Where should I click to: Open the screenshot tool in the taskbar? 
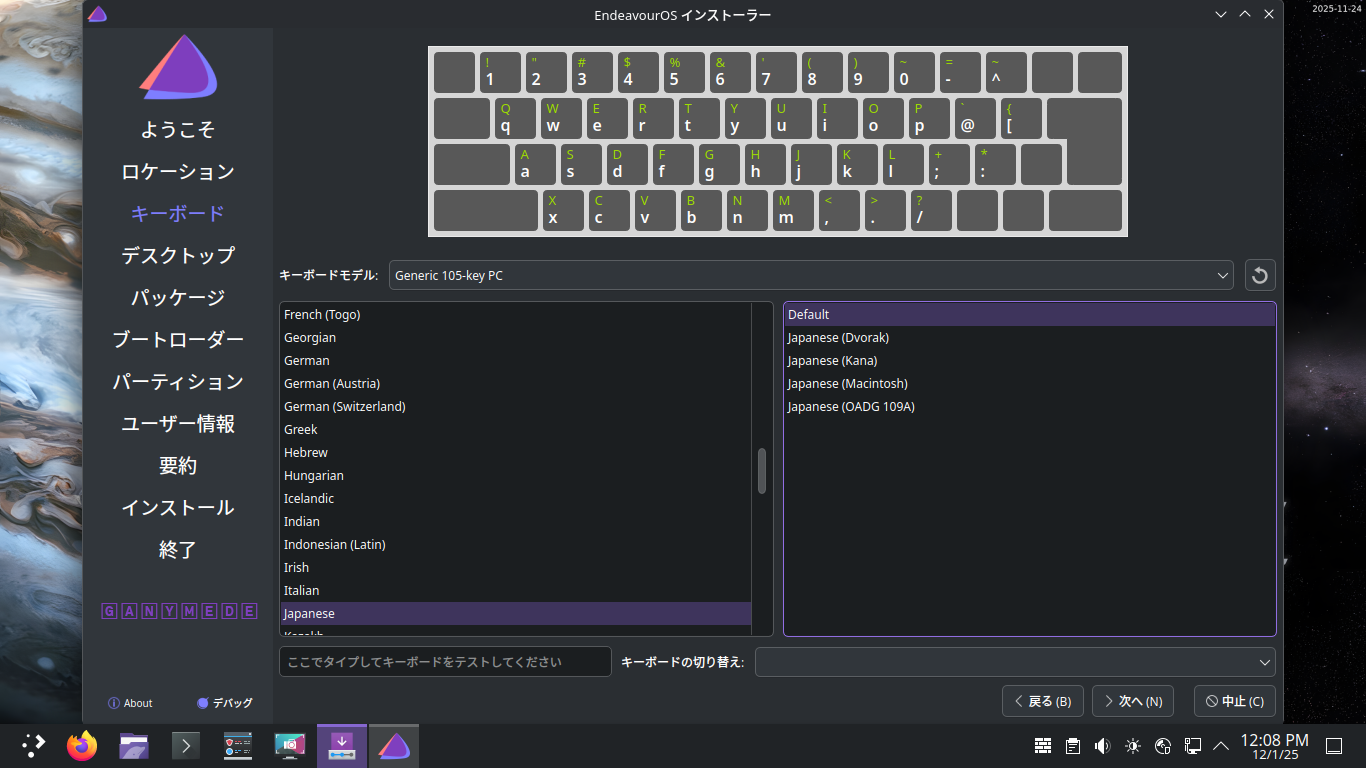pos(289,745)
